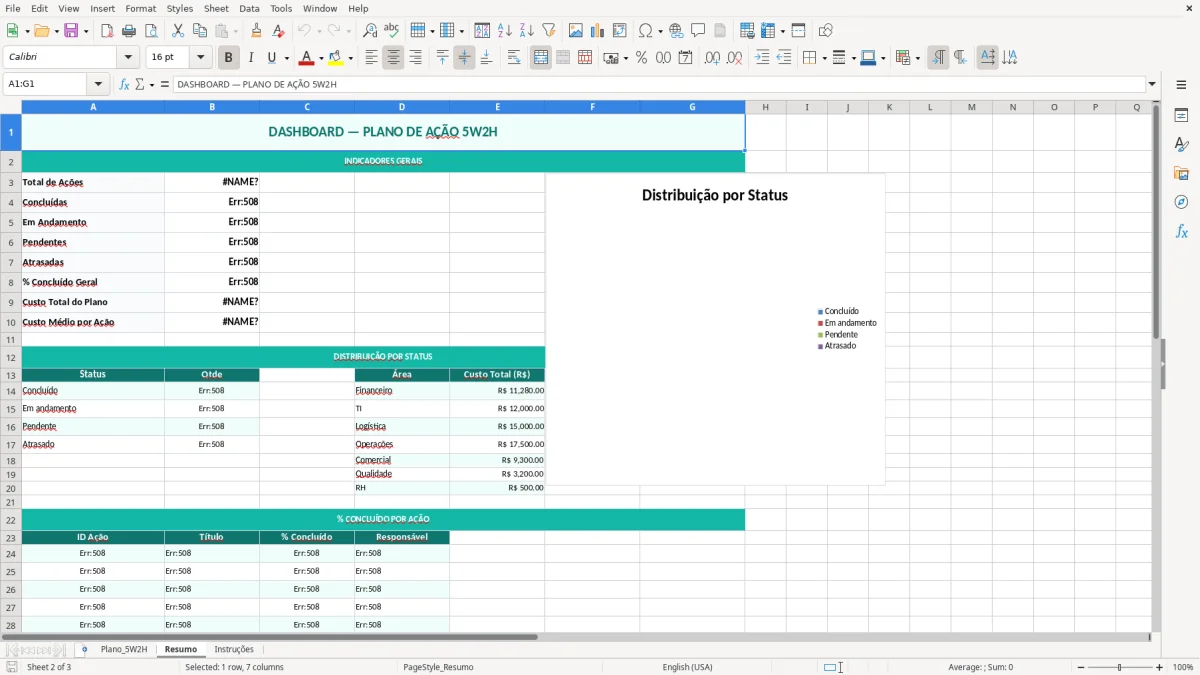Print the spreadsheet with the printer icon

pos(129,31)
